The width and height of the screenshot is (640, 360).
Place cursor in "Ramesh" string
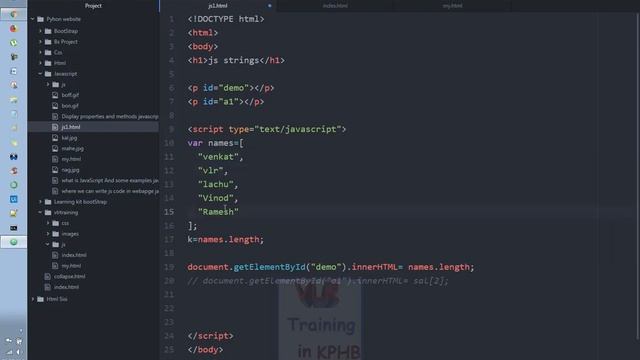(218, 212)
